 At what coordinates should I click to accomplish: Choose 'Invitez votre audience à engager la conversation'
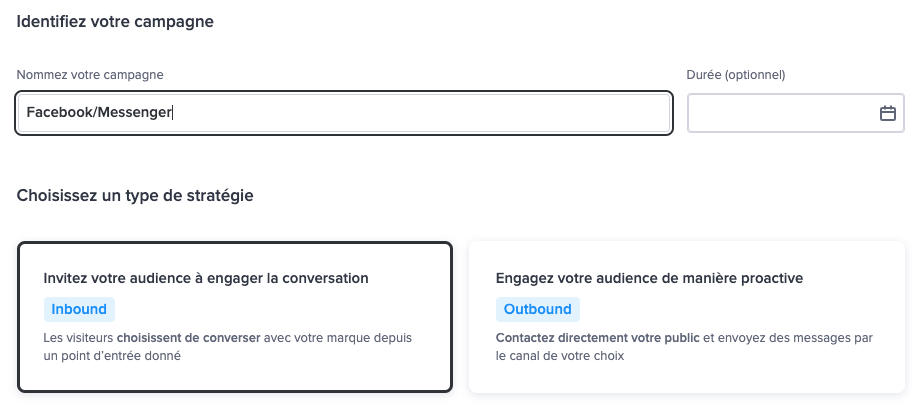click(x=206, y=278)
